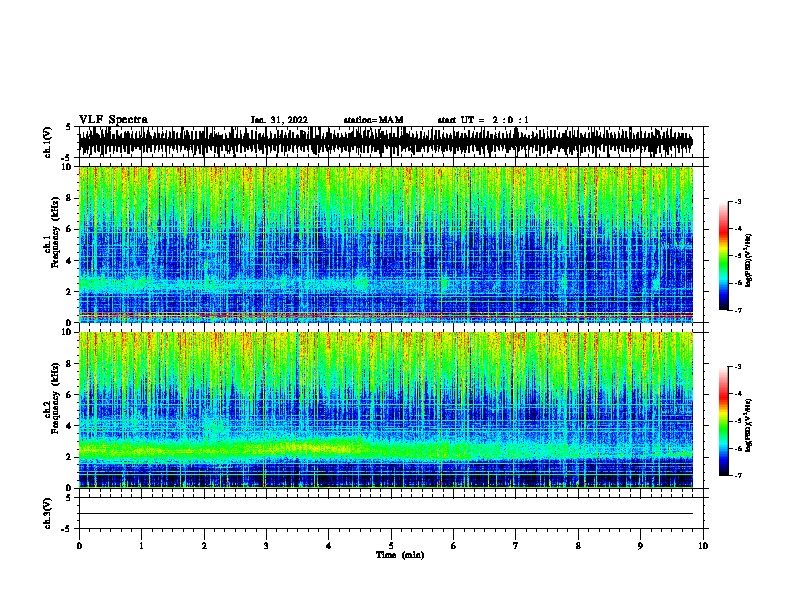Click the time axis tick label "4"
Viewport: 792px width, 612px height.
tap(329, 545)
